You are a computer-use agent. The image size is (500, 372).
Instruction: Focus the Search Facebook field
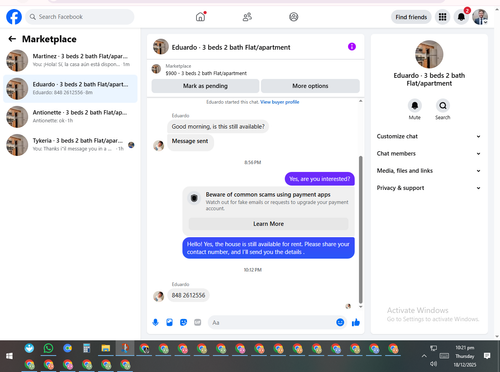pyautogui.click(x=80, y=17)
